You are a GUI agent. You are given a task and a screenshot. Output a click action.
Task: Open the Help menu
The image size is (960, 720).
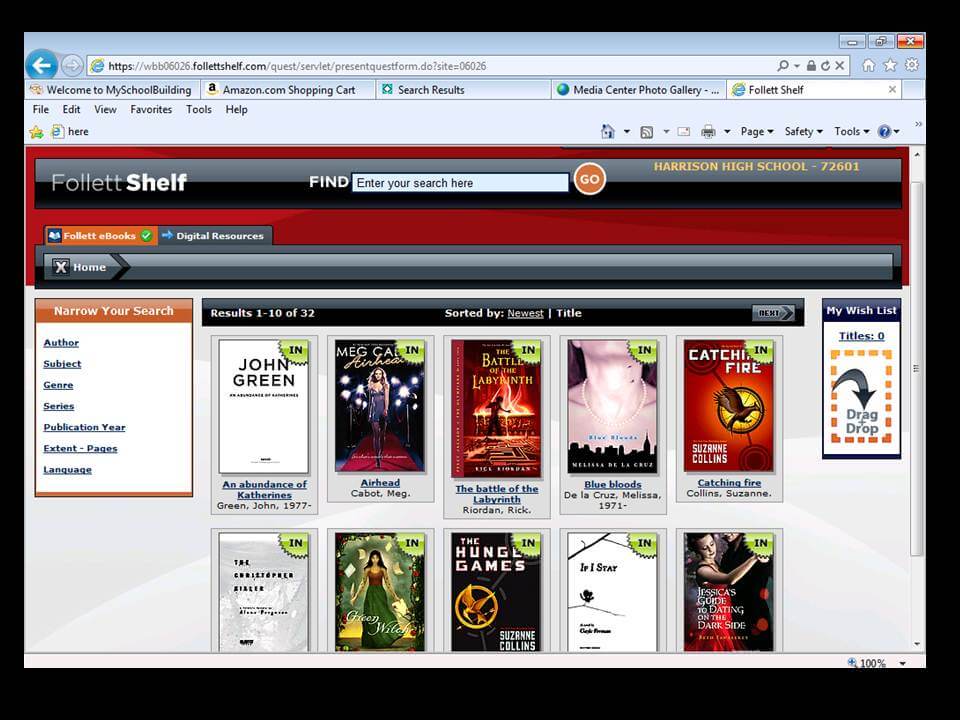(x=236, y=110)
